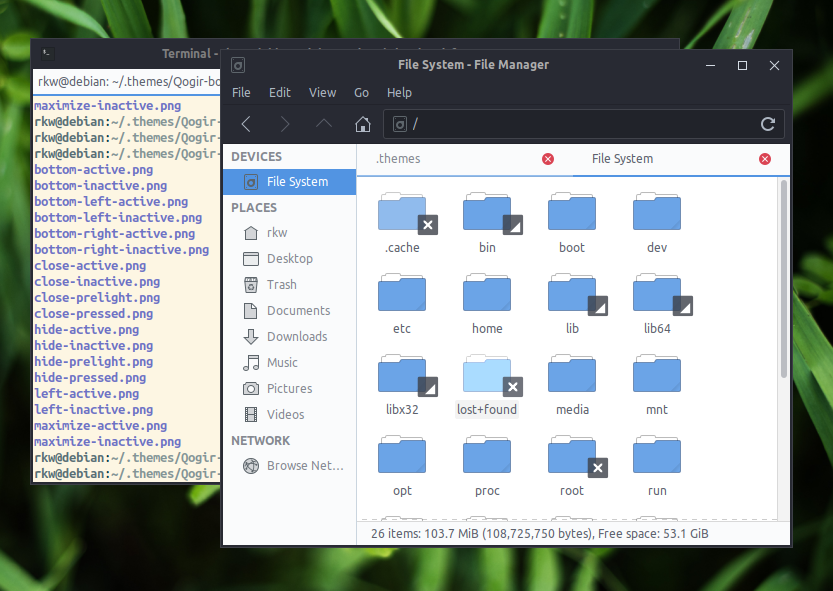Open the media folder
Image resolution: width=833 pixels, height=591 pixels.
point(572,385)
